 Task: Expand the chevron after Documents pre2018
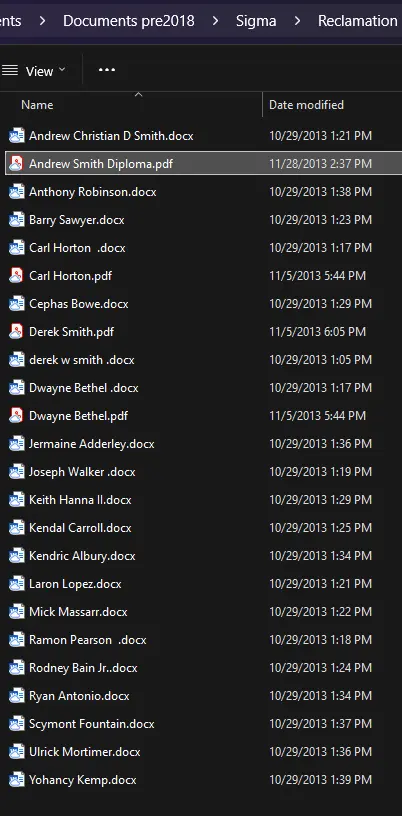pyautogui.click(x=216, y=21)
